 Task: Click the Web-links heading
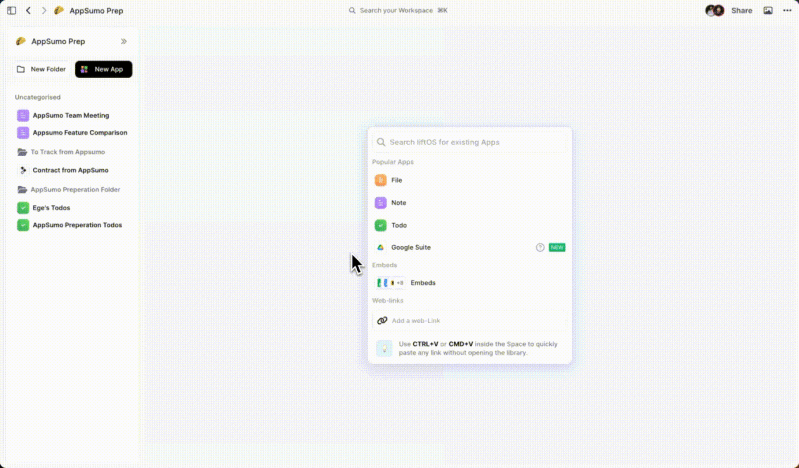pos(388,300)
